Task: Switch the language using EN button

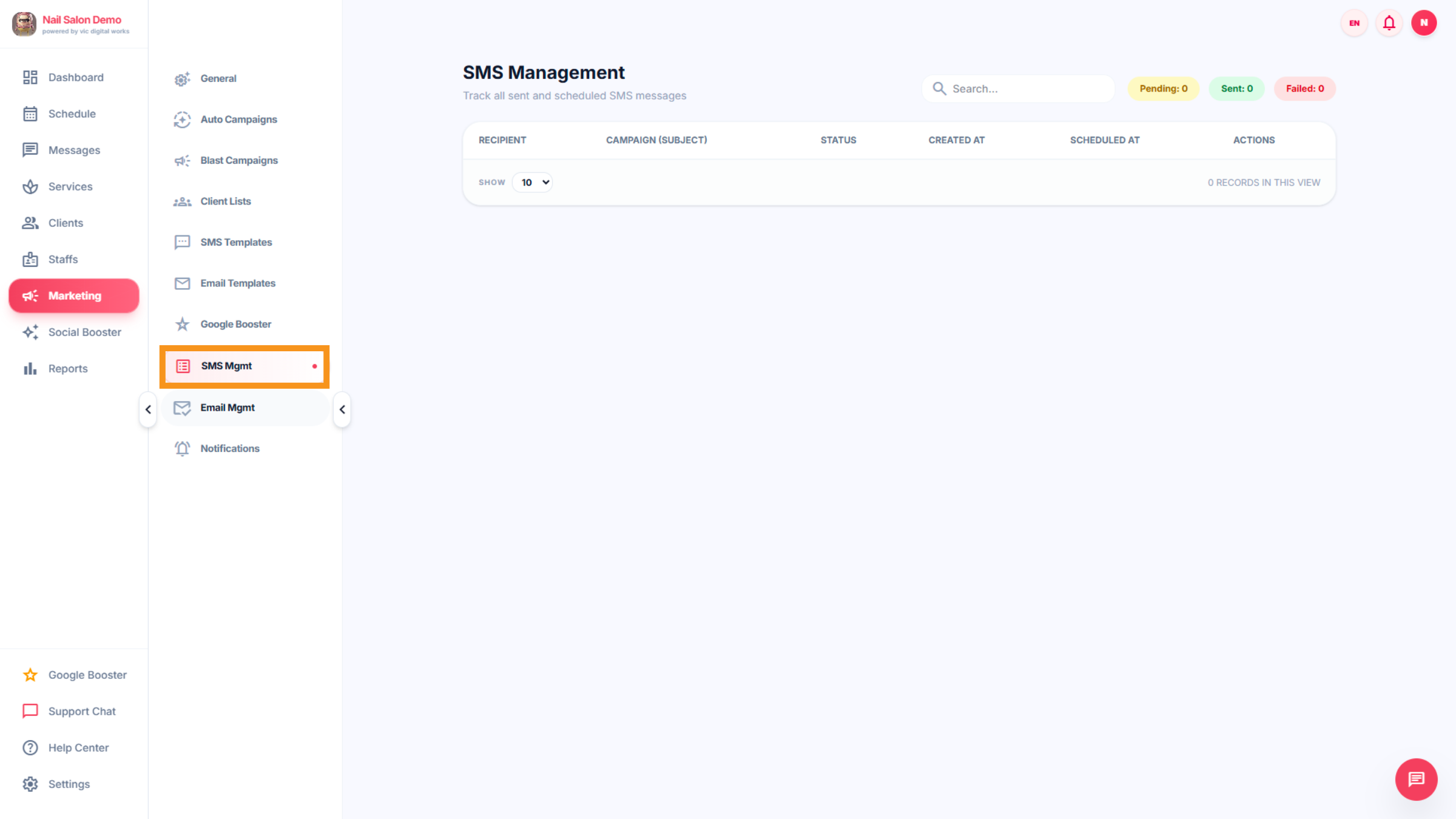Action: point(1353,22)
